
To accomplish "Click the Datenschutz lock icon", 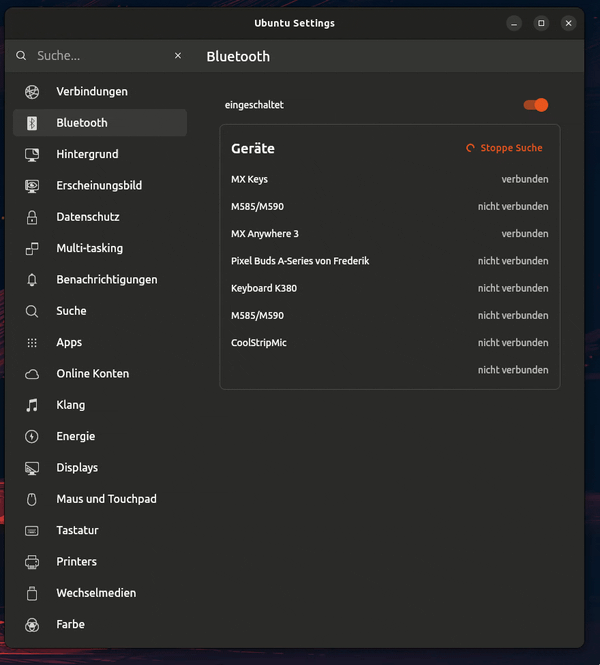I will tap(32, 217).
